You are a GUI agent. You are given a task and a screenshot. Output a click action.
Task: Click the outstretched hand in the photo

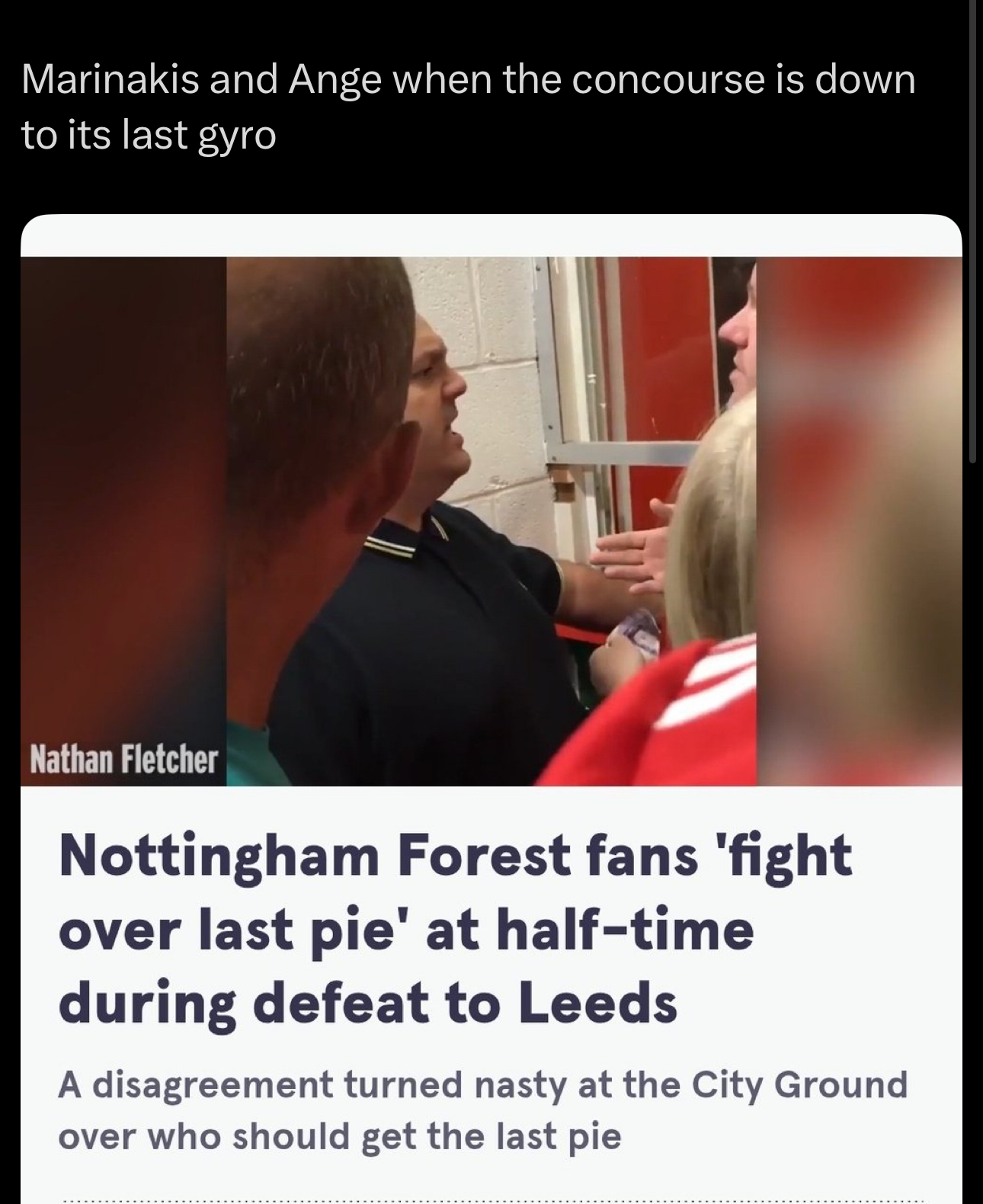click(632, 552)
